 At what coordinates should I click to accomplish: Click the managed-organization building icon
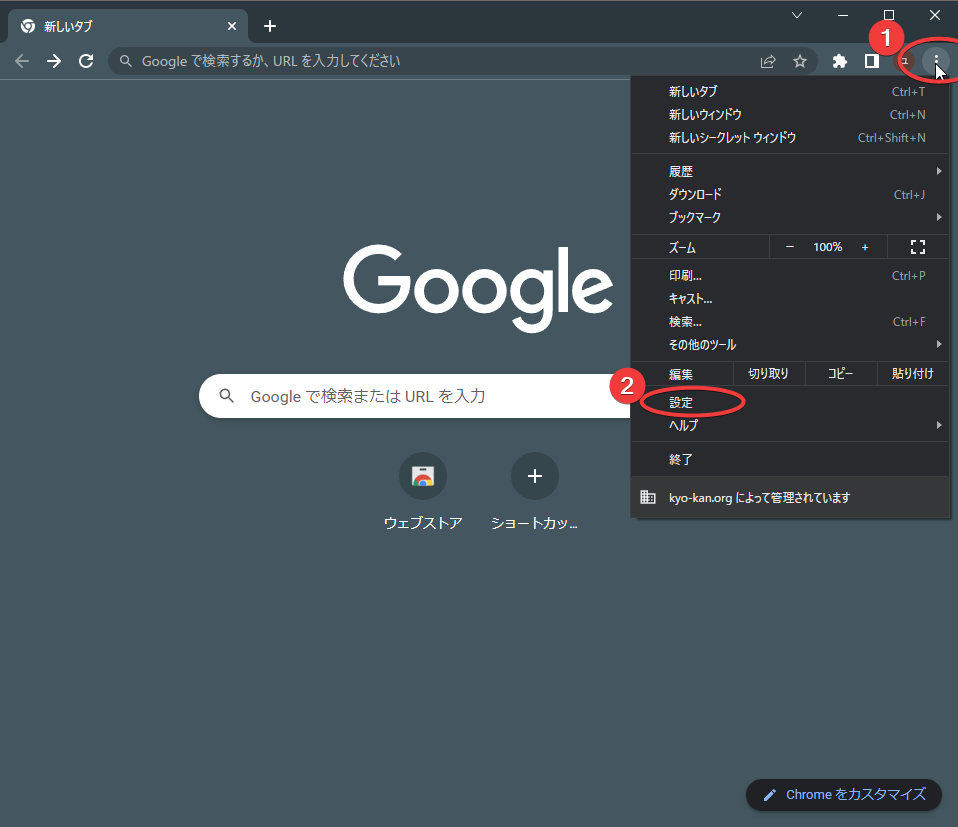[648, 497]
